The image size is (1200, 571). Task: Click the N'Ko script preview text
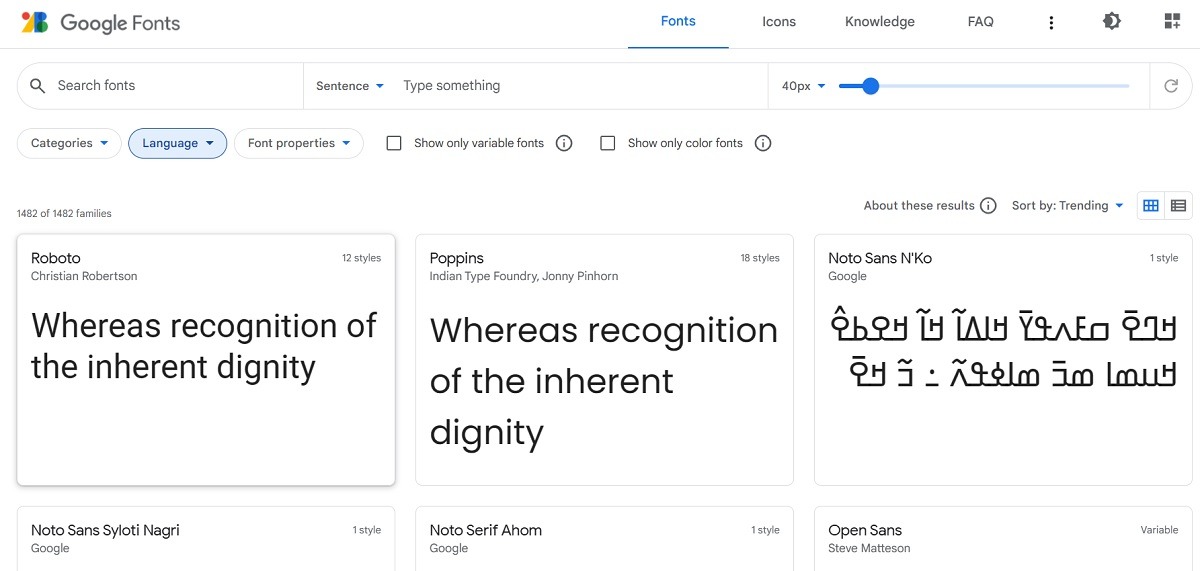(x=1003, y=347)
